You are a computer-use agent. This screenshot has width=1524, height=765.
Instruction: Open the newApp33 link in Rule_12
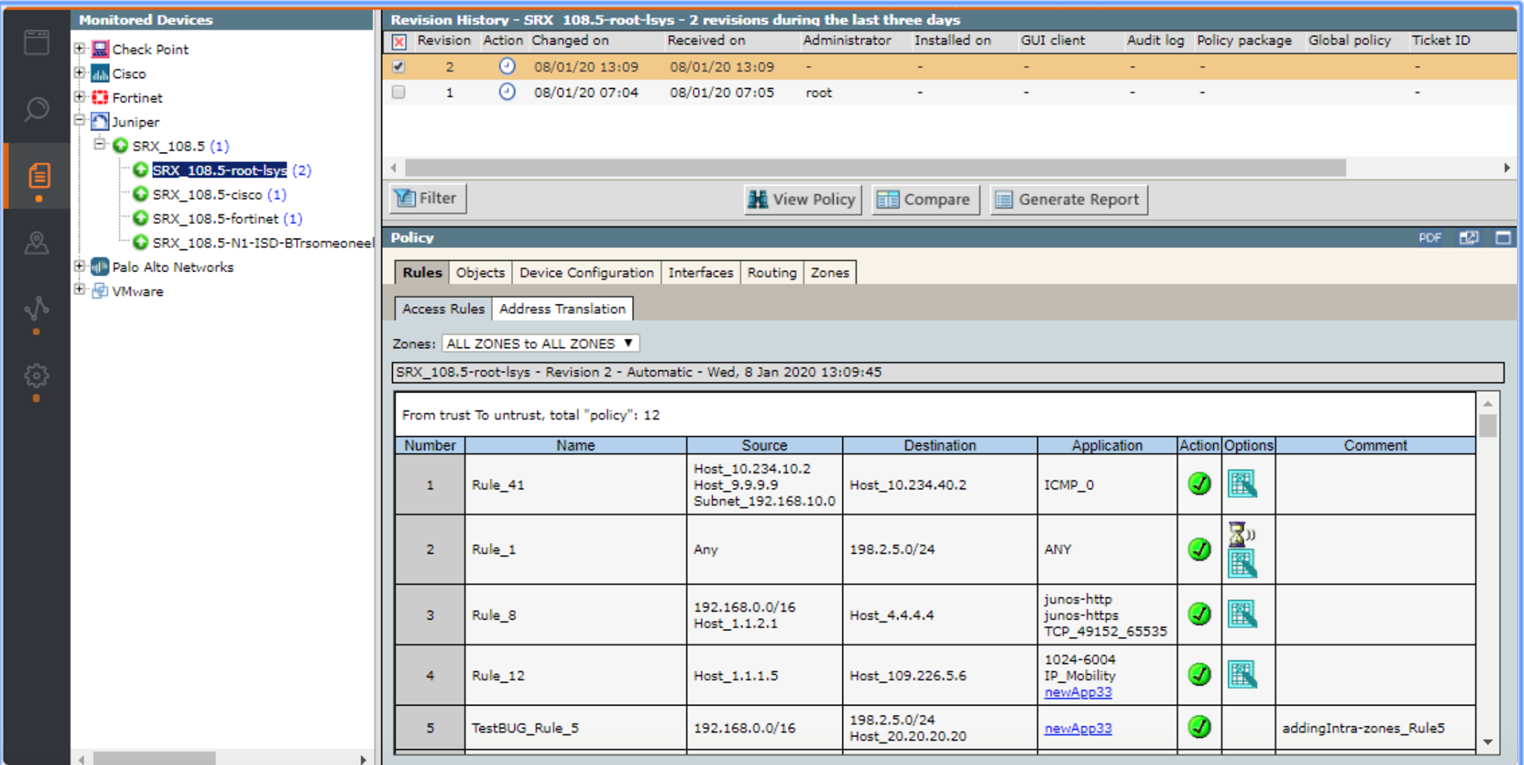pyautogui.click(x=1077, y=691)
